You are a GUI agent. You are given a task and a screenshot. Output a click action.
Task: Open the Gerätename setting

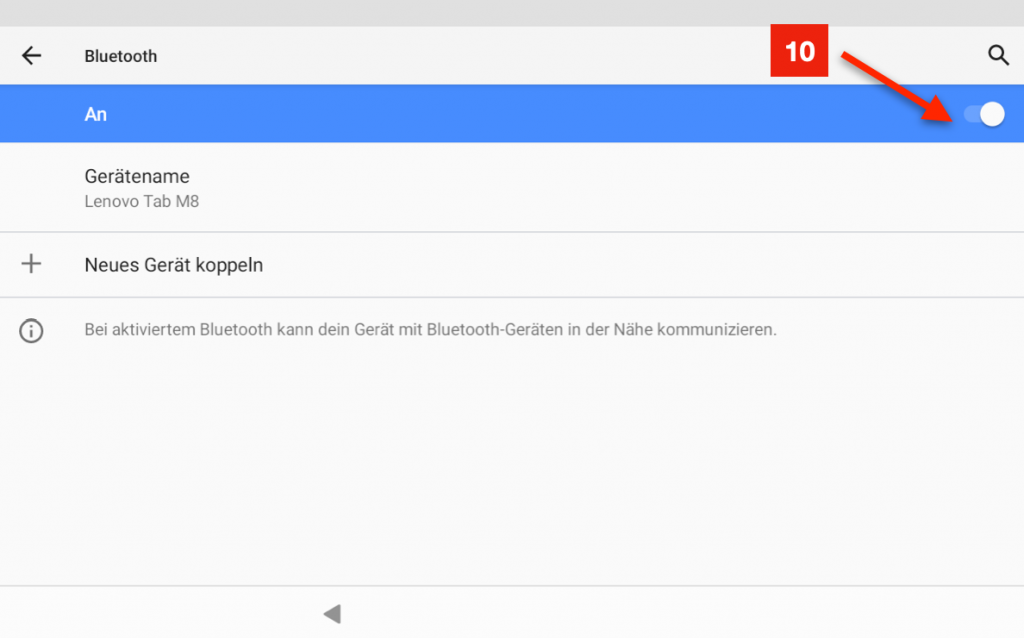point(137,177)
